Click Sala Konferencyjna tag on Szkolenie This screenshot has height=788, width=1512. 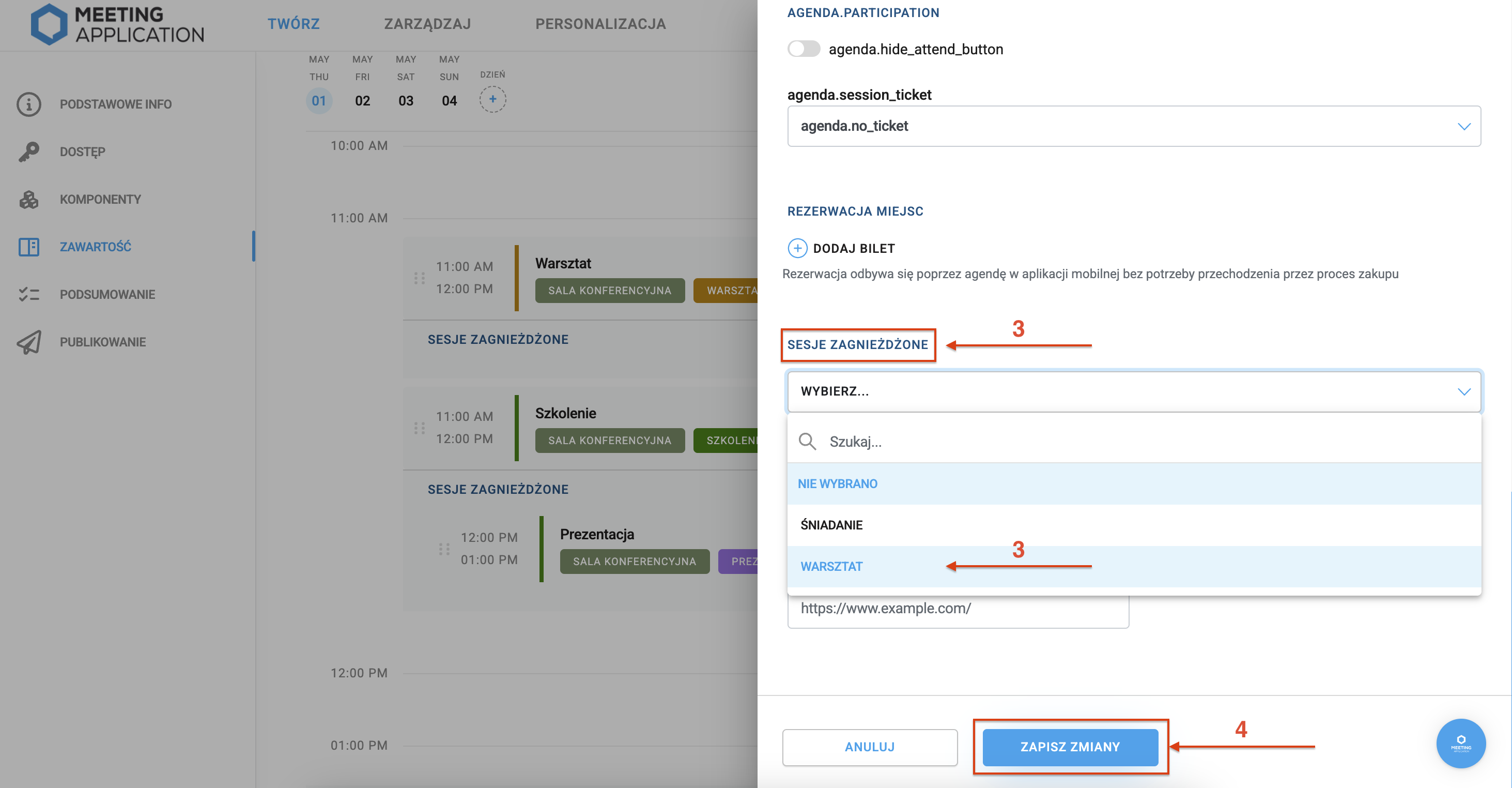coord(609,440)
